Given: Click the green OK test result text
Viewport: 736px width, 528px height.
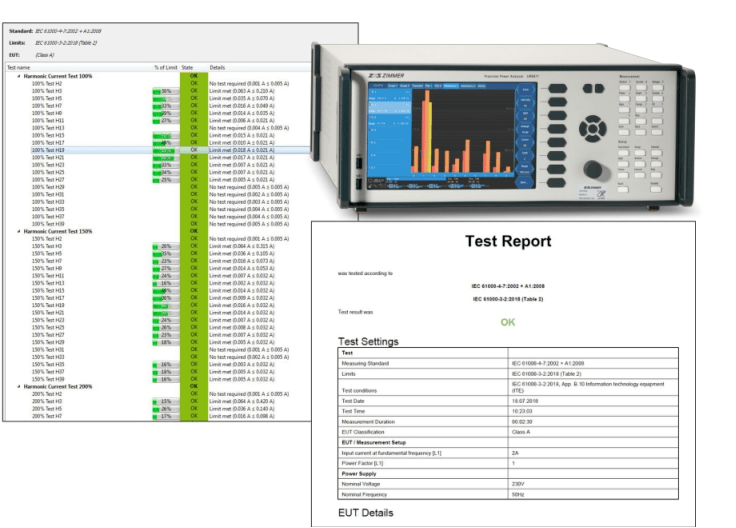Looking at the screenshot, I should 507,323.
